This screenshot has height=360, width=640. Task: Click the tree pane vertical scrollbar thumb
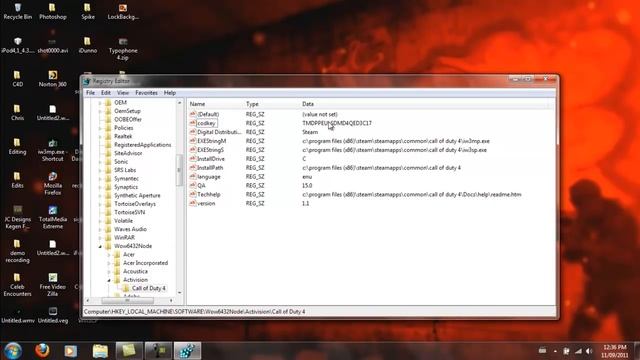coord(179,170)
